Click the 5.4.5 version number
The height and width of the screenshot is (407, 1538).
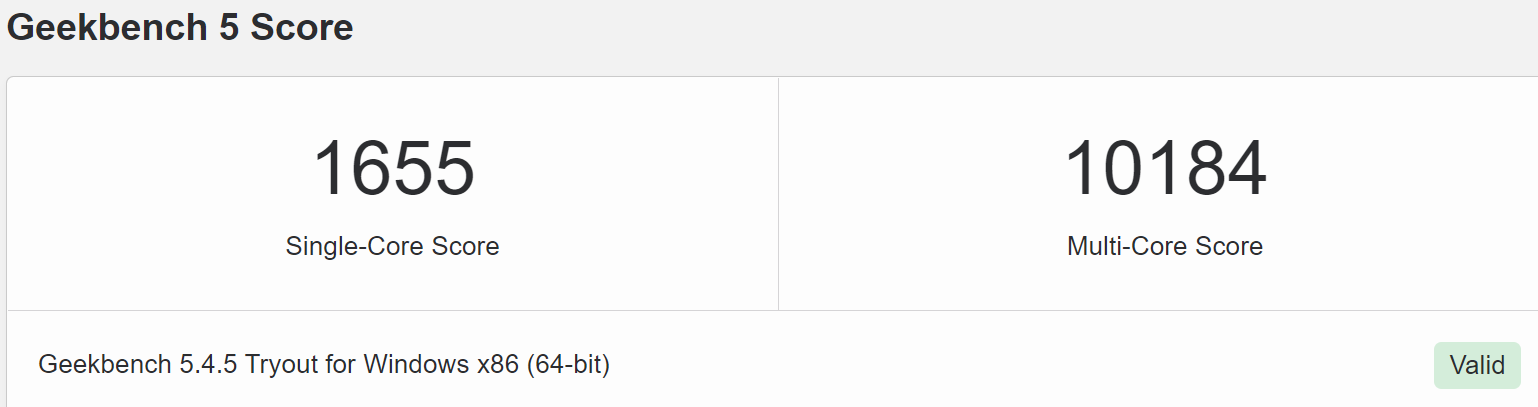208,365
